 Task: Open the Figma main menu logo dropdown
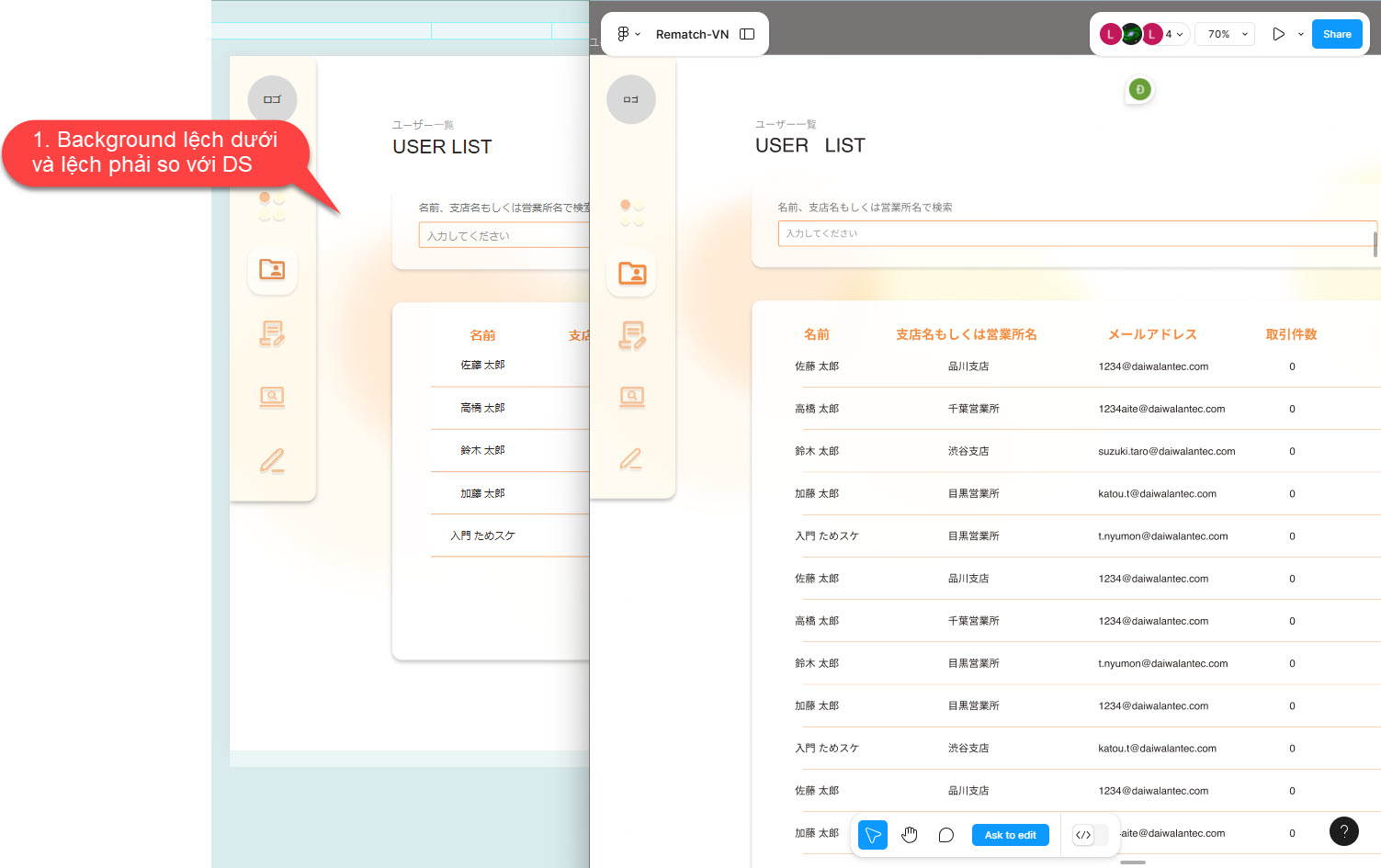pyautogui.click(x=628, y=34)
